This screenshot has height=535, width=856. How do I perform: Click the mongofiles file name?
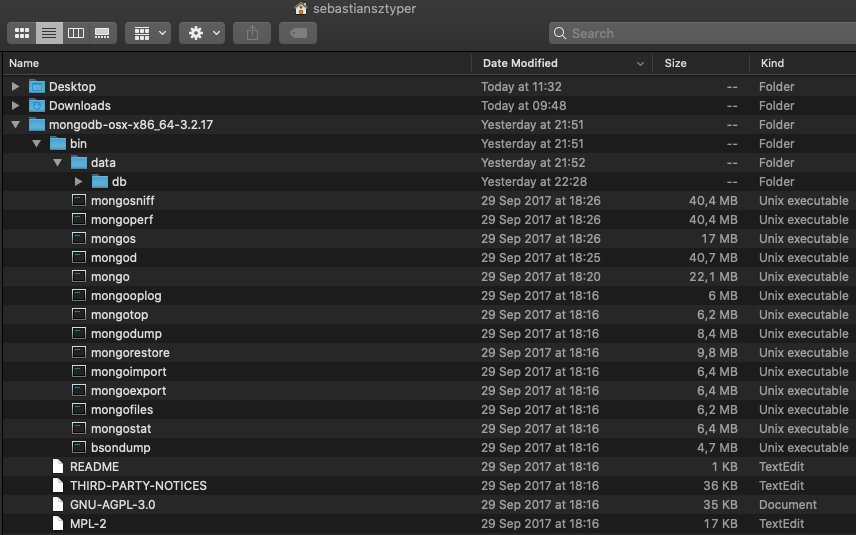pyautogui.click(x=122, y=410)
